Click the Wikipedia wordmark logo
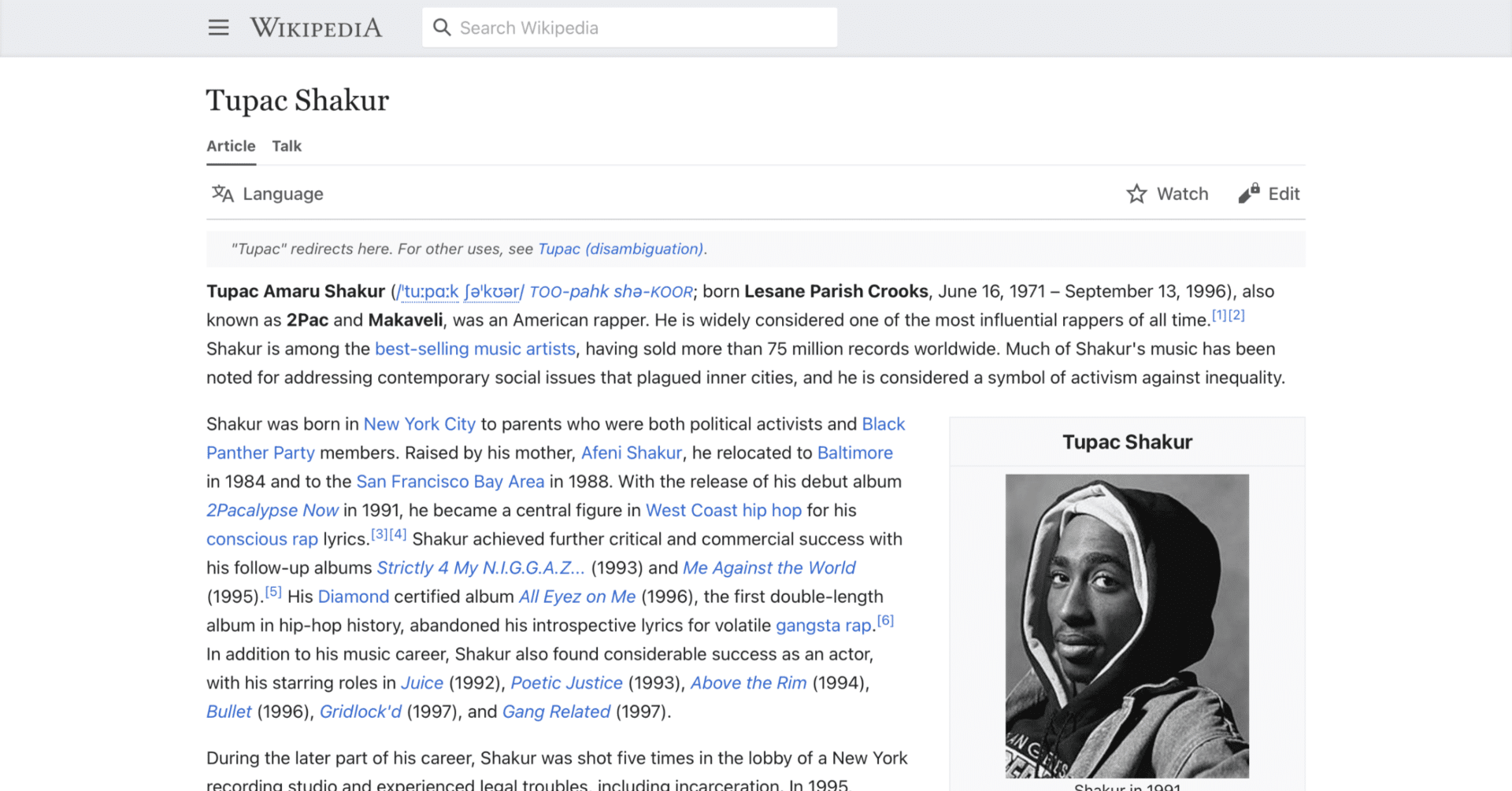Image resolution: width=1512 pixels, height=791 pixels. pyautogui.click(x=316, y=28)
